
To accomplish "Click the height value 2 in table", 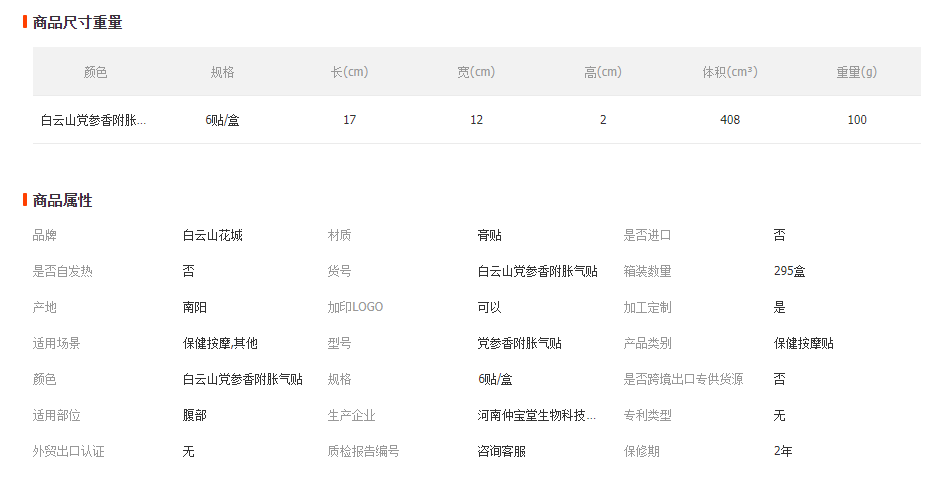I will pos(603,120).
